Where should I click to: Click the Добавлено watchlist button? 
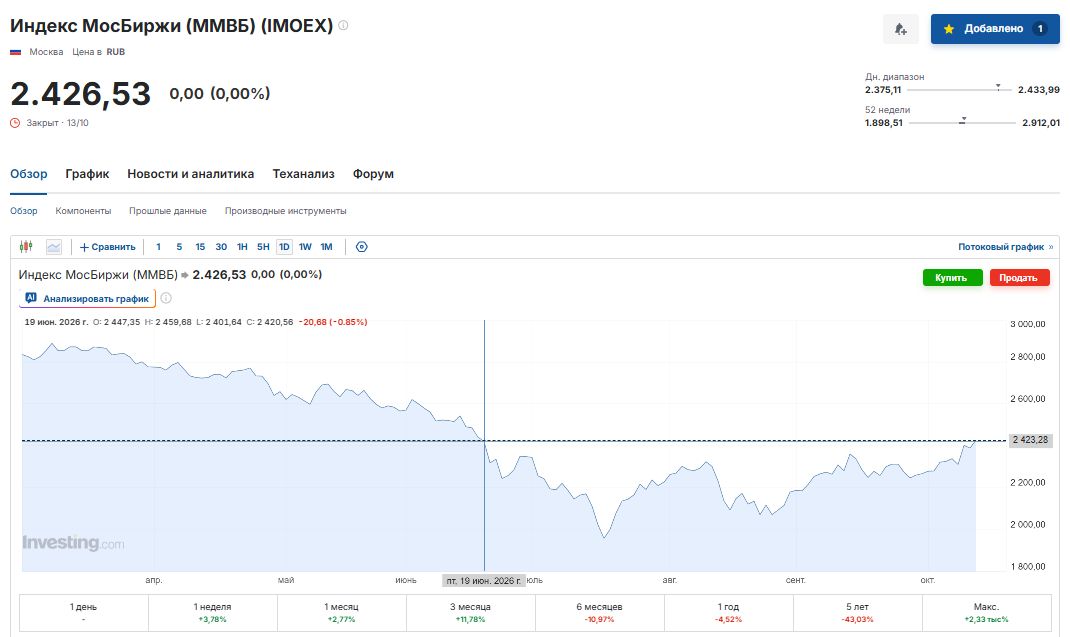[x=995, y=29]
